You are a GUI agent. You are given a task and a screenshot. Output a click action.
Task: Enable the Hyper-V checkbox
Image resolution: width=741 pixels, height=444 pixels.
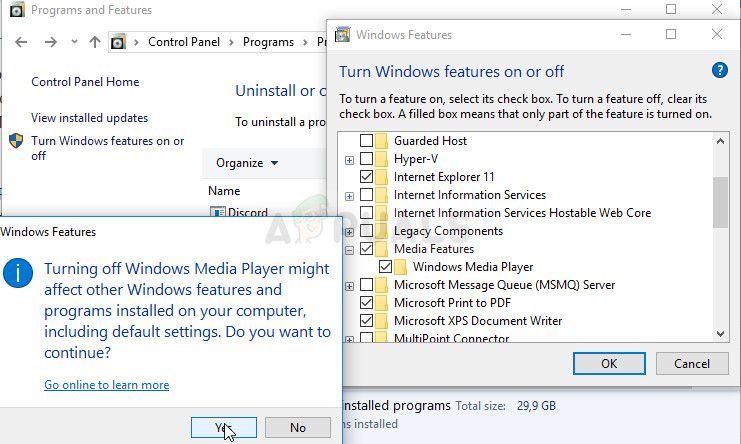[366, 159]
